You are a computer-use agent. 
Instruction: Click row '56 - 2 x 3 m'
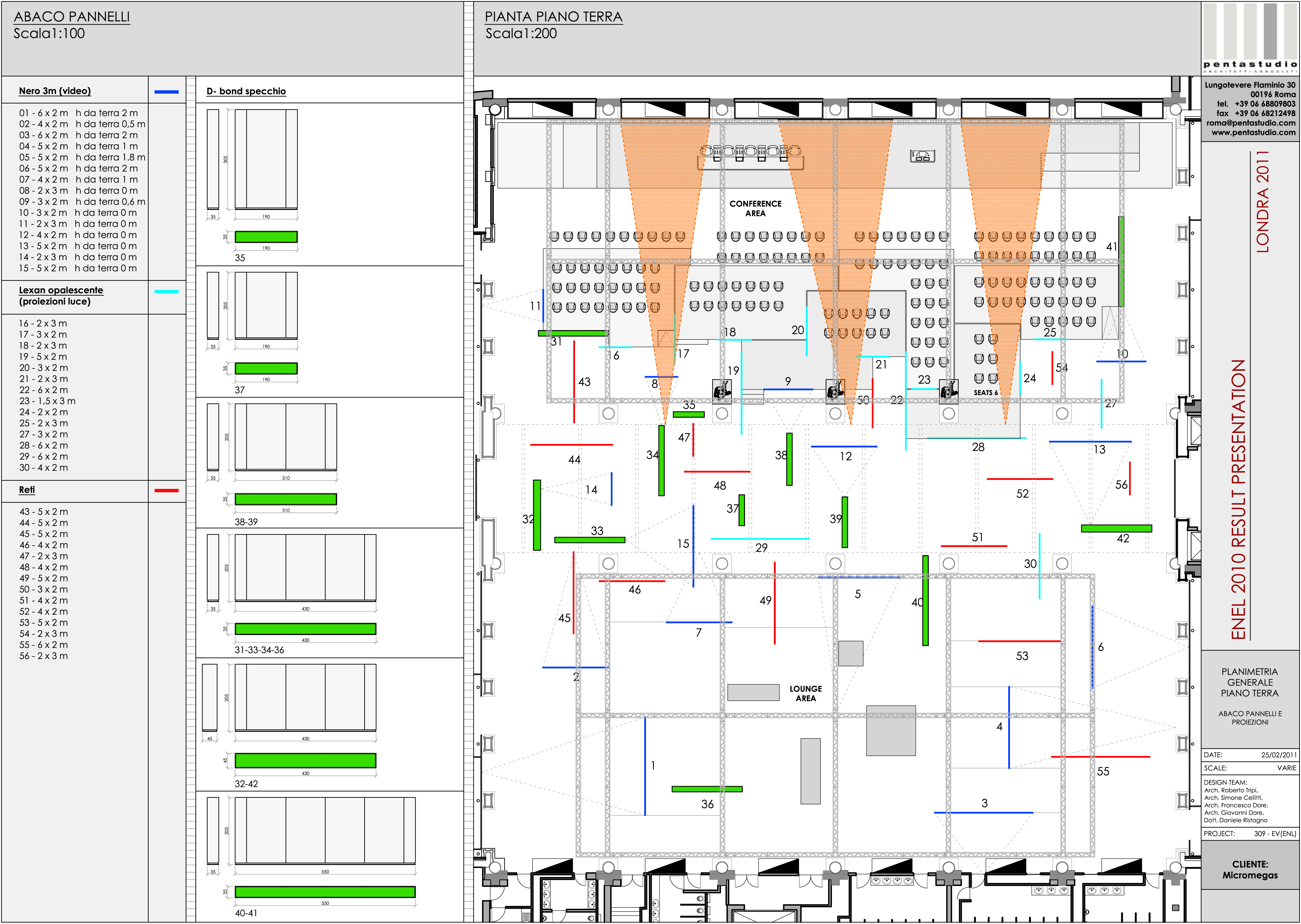[x=43, y=656]
